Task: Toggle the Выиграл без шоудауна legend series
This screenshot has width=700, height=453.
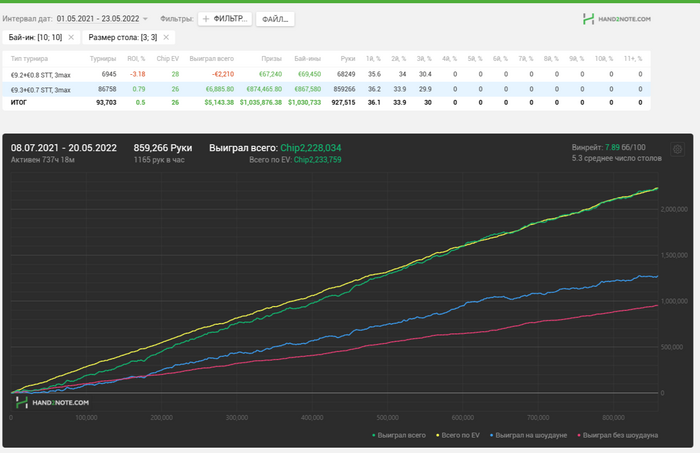Action: pos(617,435)
